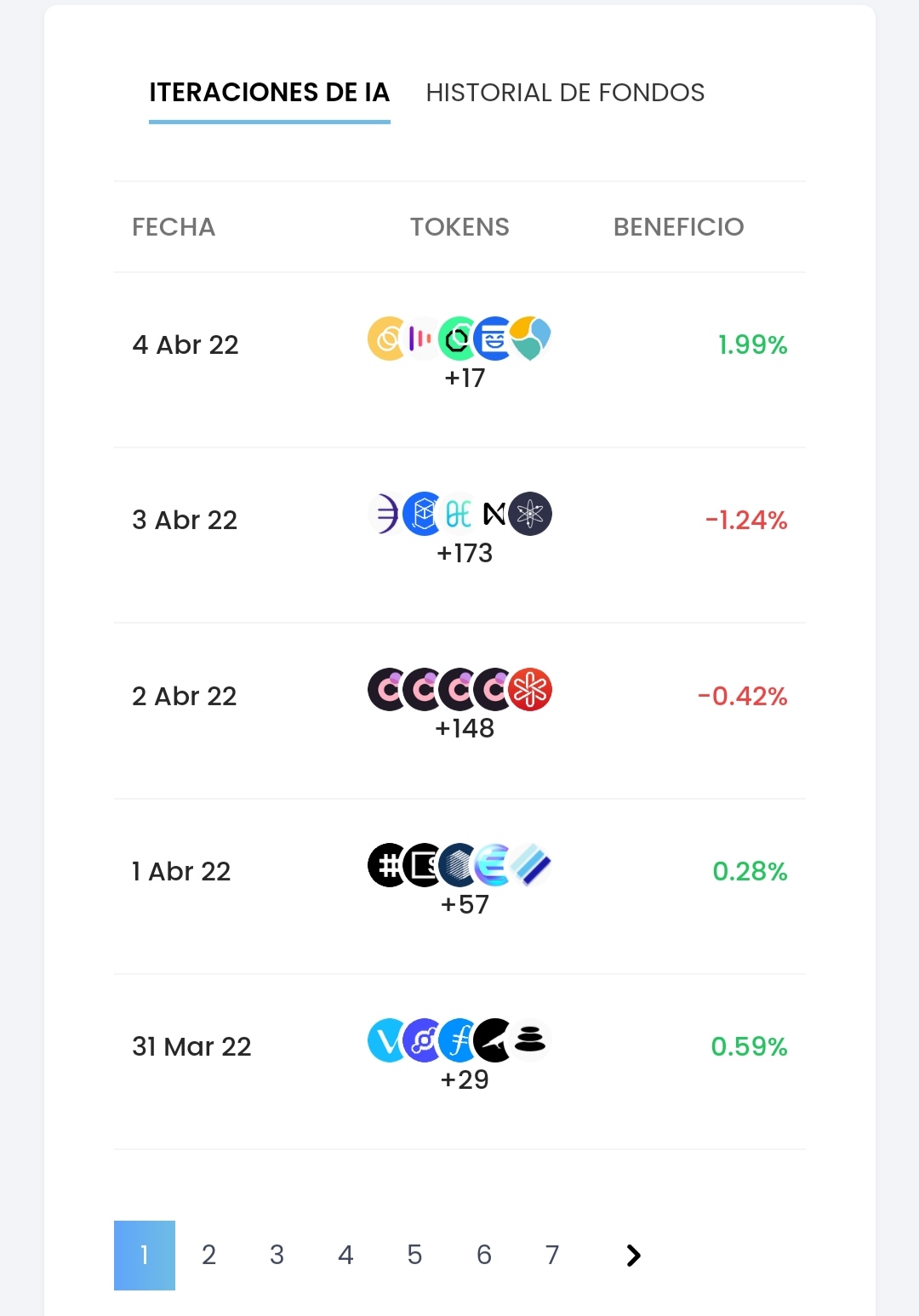Expand the +17 more tokens indicator
Screen dimensions: 919x1316
(x=465, y=378)
